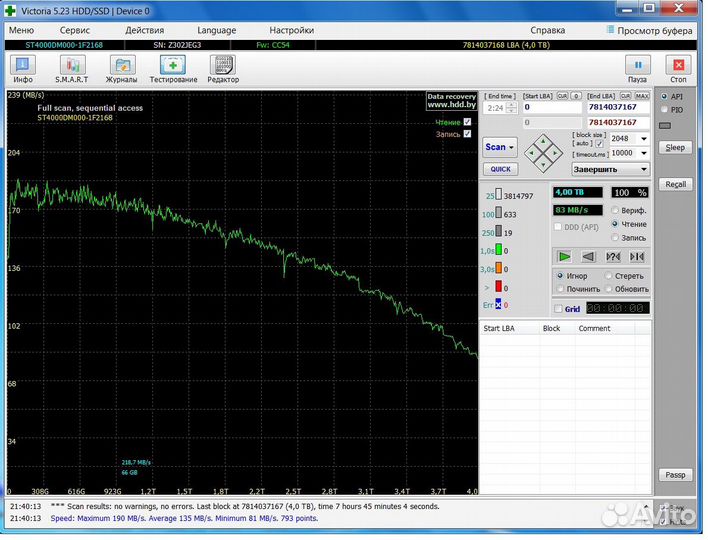Click the 25 ms white block indicator

click(x=498, y=194)
